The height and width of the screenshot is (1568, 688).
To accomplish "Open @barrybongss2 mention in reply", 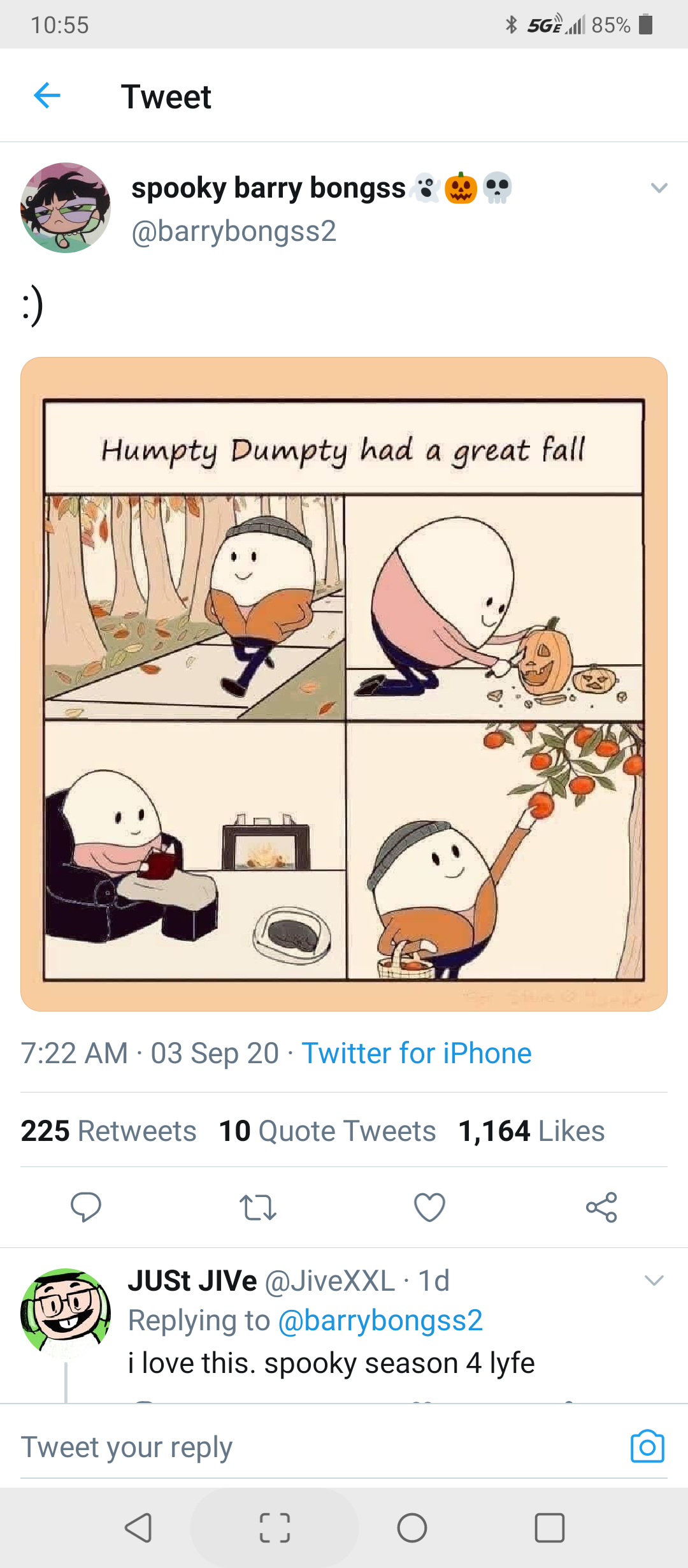I will (x=380, y=1321).
